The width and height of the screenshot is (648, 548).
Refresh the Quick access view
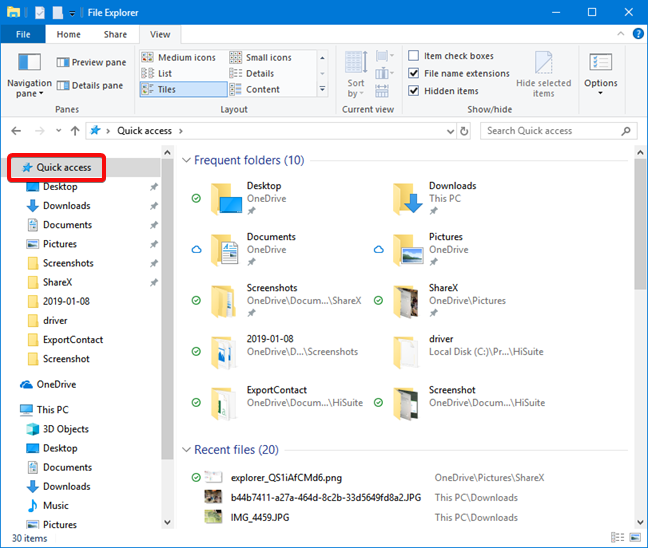point(464,131)
